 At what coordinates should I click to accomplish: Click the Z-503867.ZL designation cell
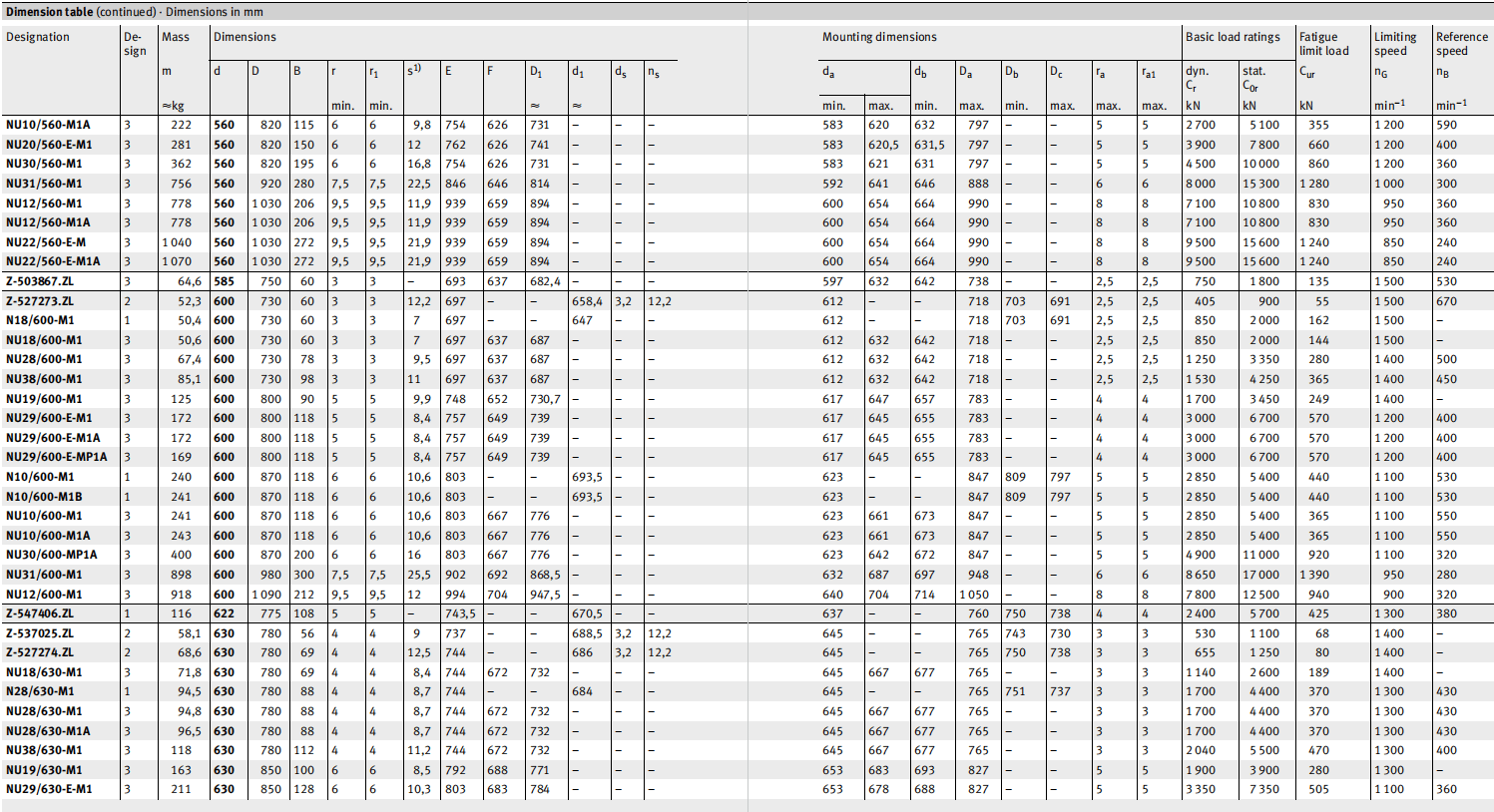40,281
